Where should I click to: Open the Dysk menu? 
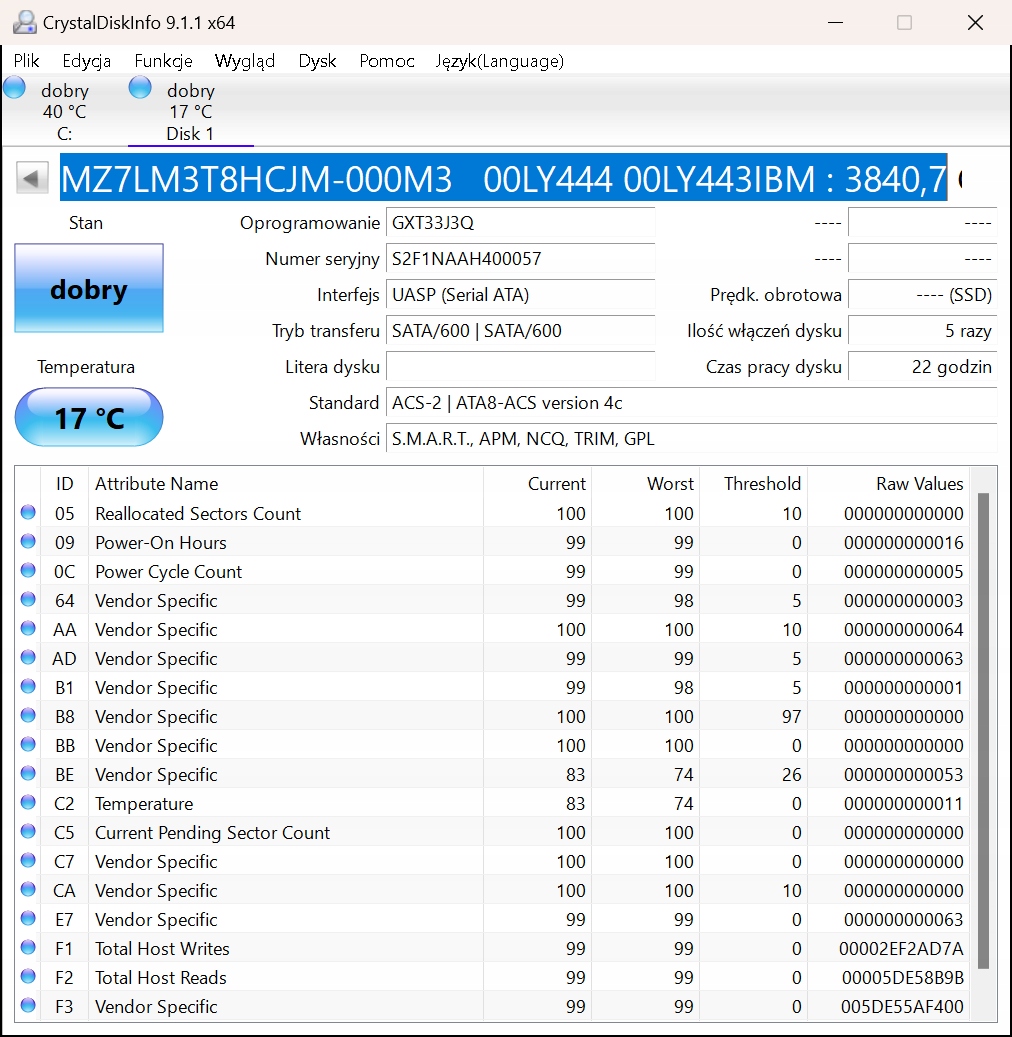click(x=317, y=61)
